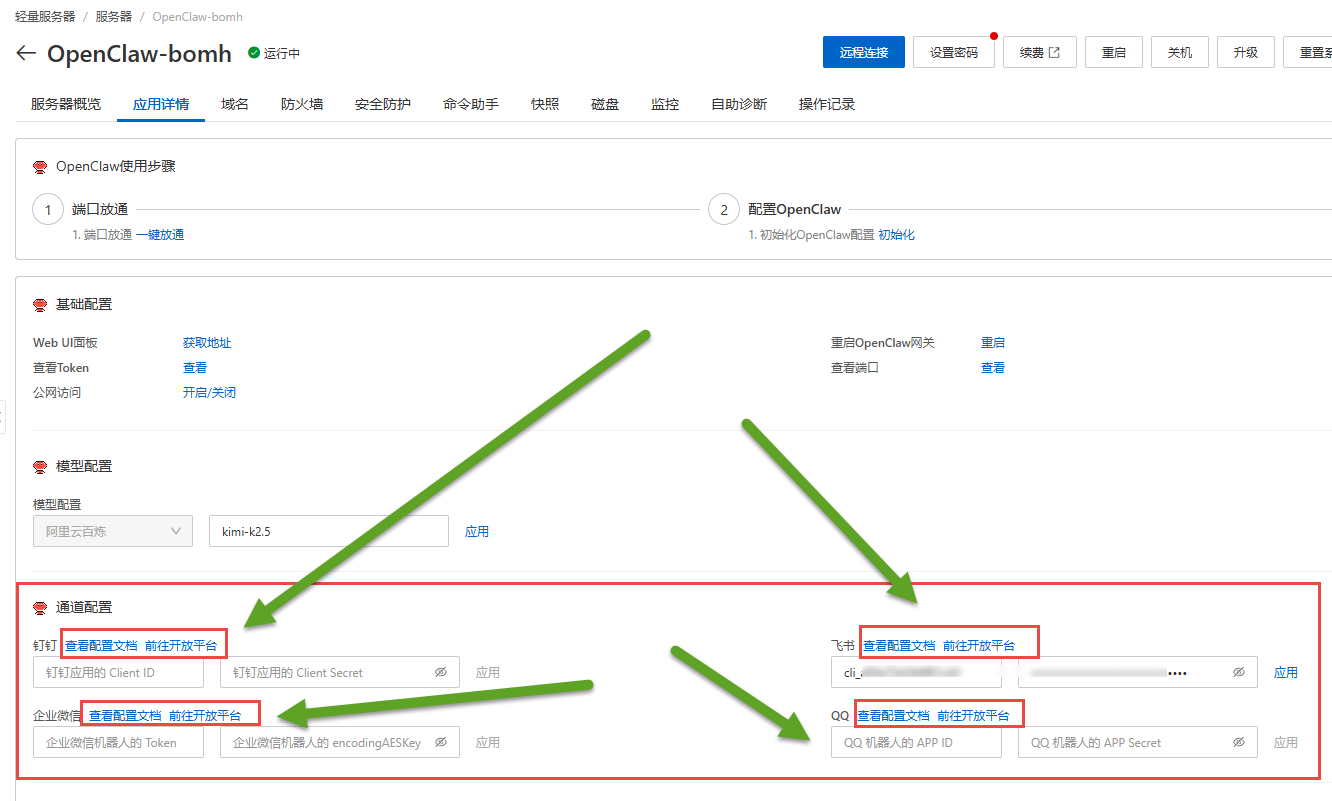Screen dimensions: 1332x801
Task: Open 查看配置文档 link for 钉钉
Action: click(101, 645)
